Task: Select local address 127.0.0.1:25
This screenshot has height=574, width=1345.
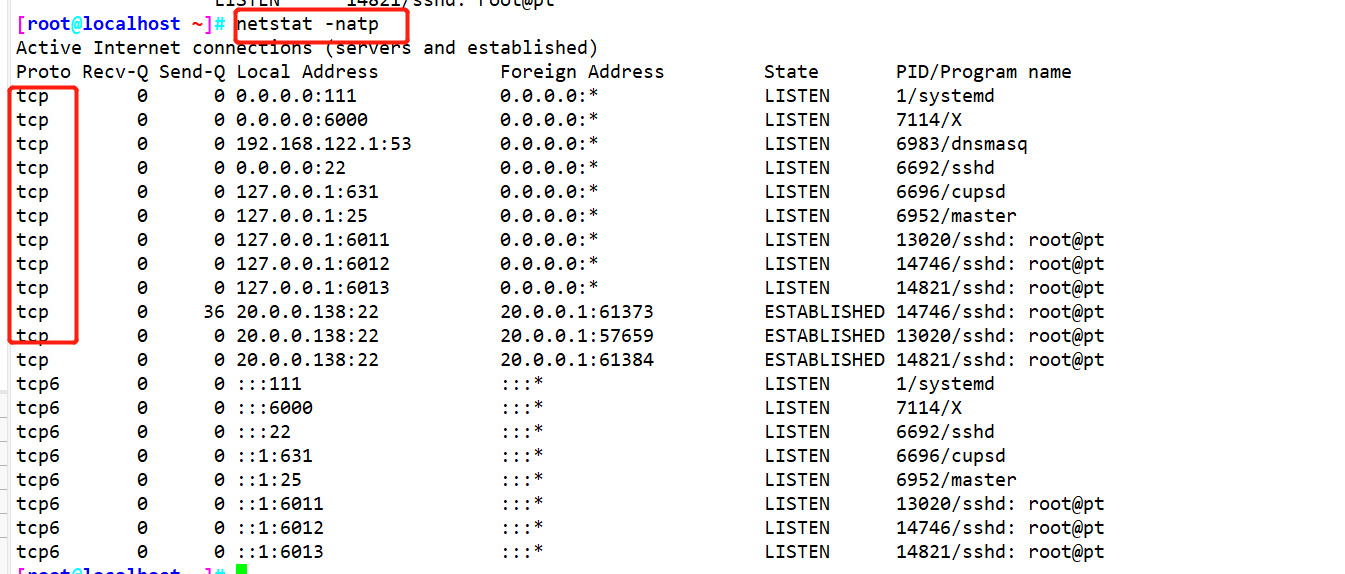Action: 302,216
